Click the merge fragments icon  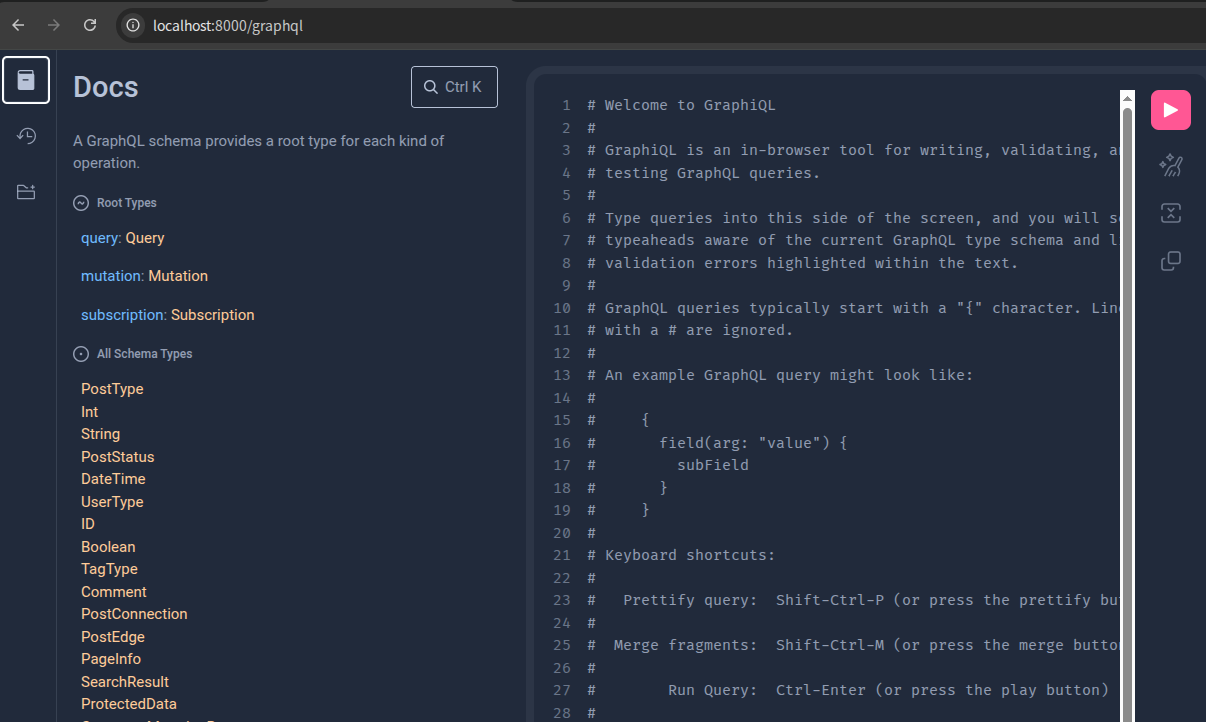(x=1170, y=213)
